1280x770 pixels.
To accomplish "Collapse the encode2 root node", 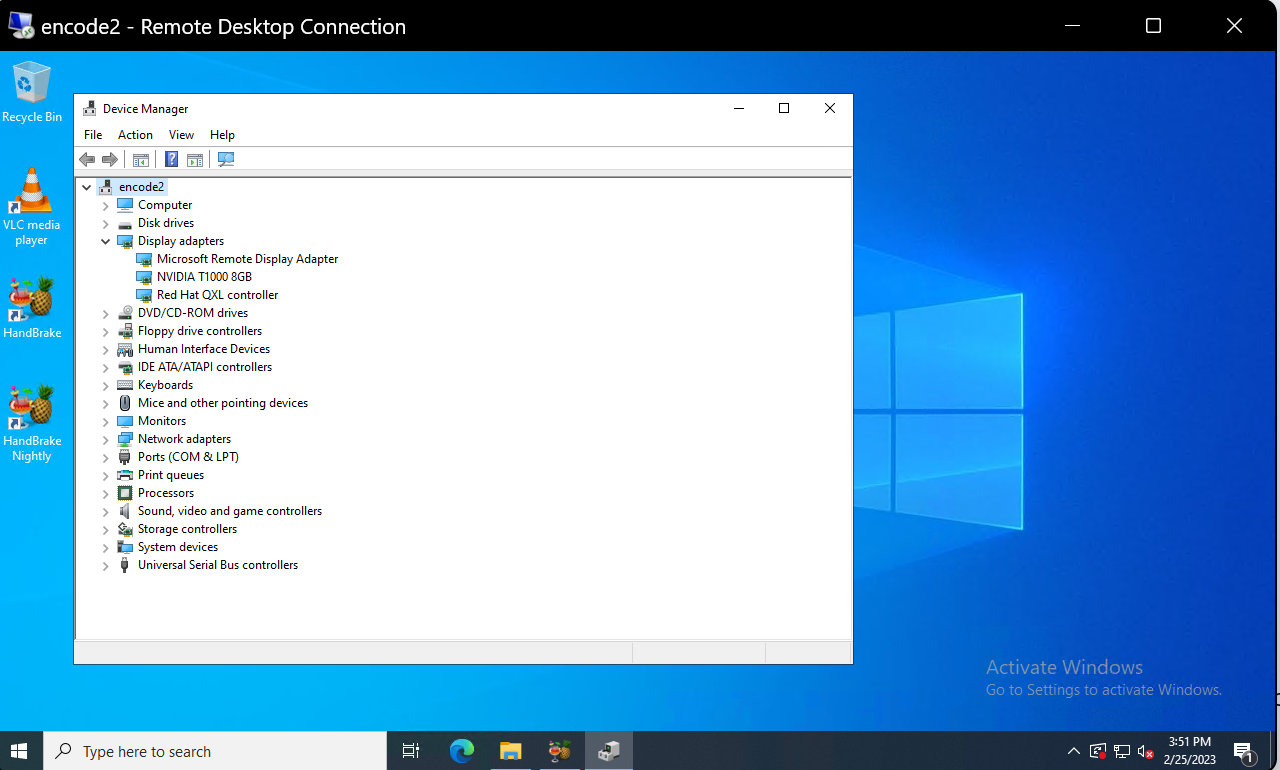I will 87,187.
